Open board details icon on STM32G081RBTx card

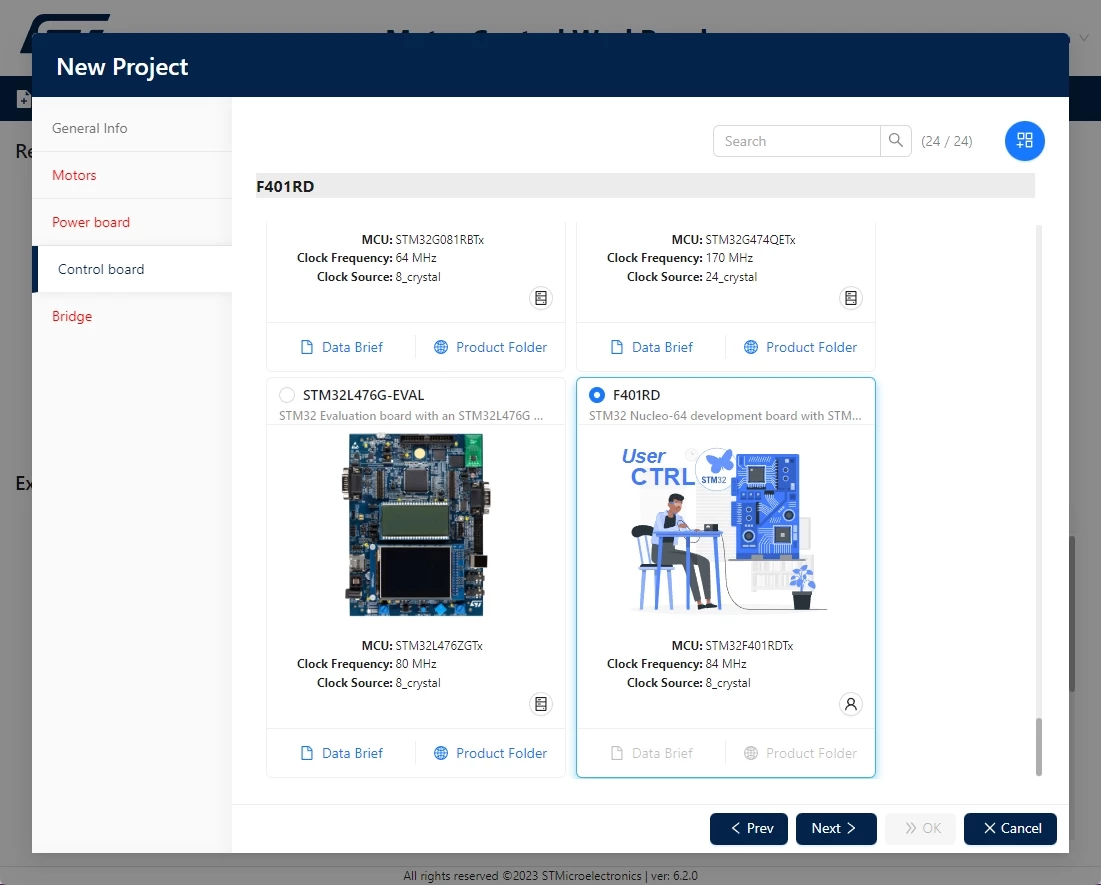click(541, 298)
